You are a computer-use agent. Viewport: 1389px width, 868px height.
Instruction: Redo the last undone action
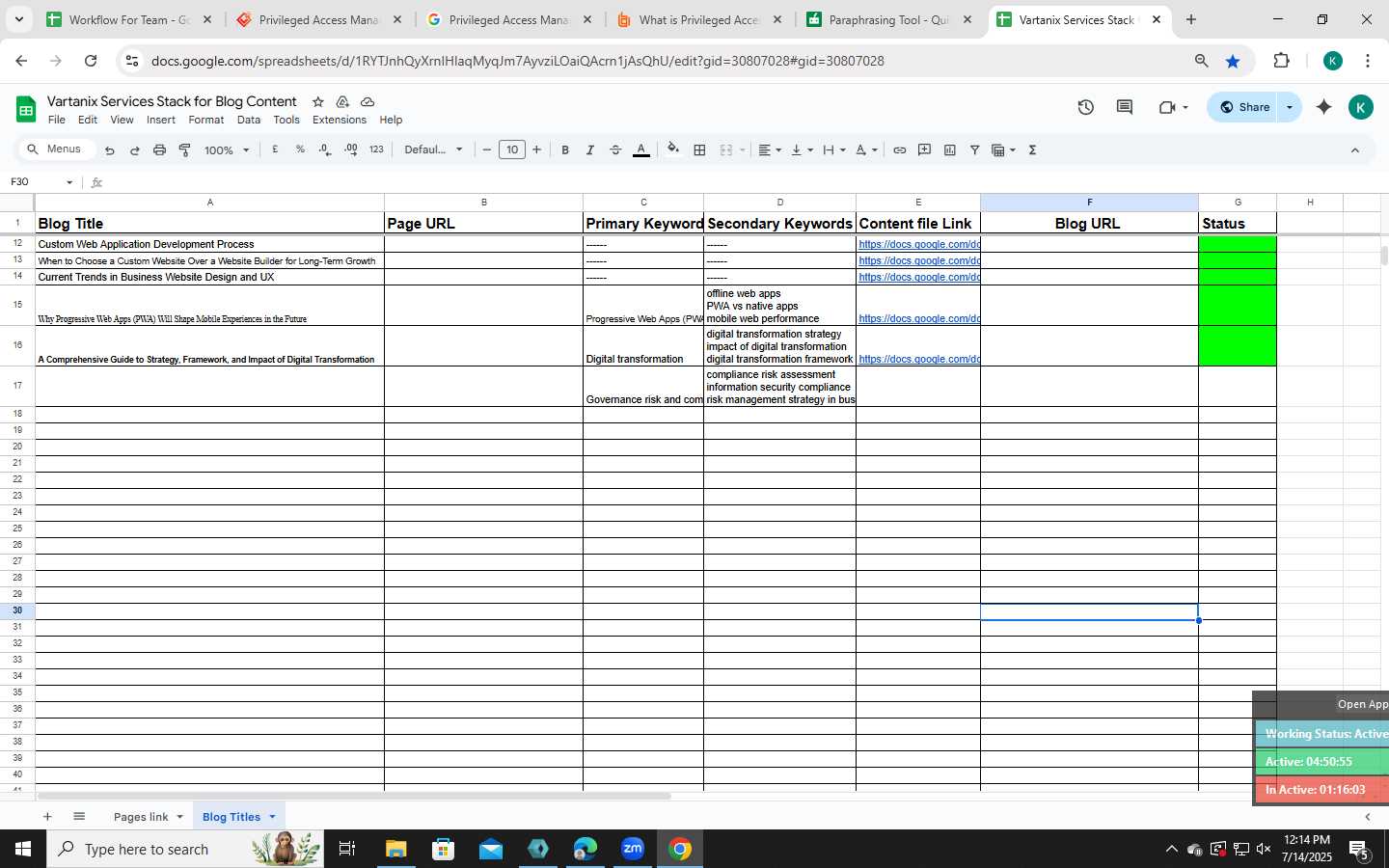point(135,150)
